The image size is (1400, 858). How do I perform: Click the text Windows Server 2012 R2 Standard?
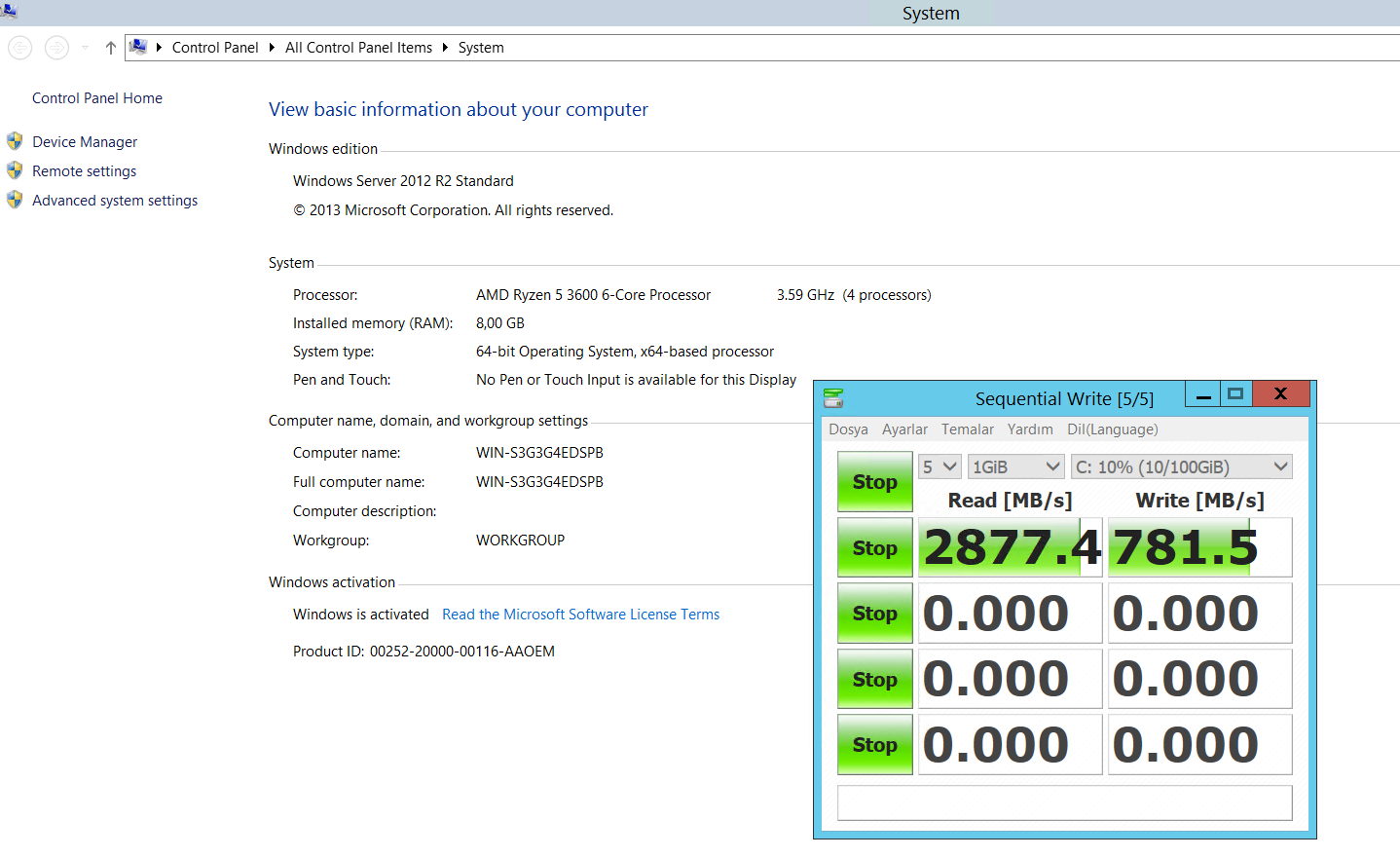click(x=403, y=181)
